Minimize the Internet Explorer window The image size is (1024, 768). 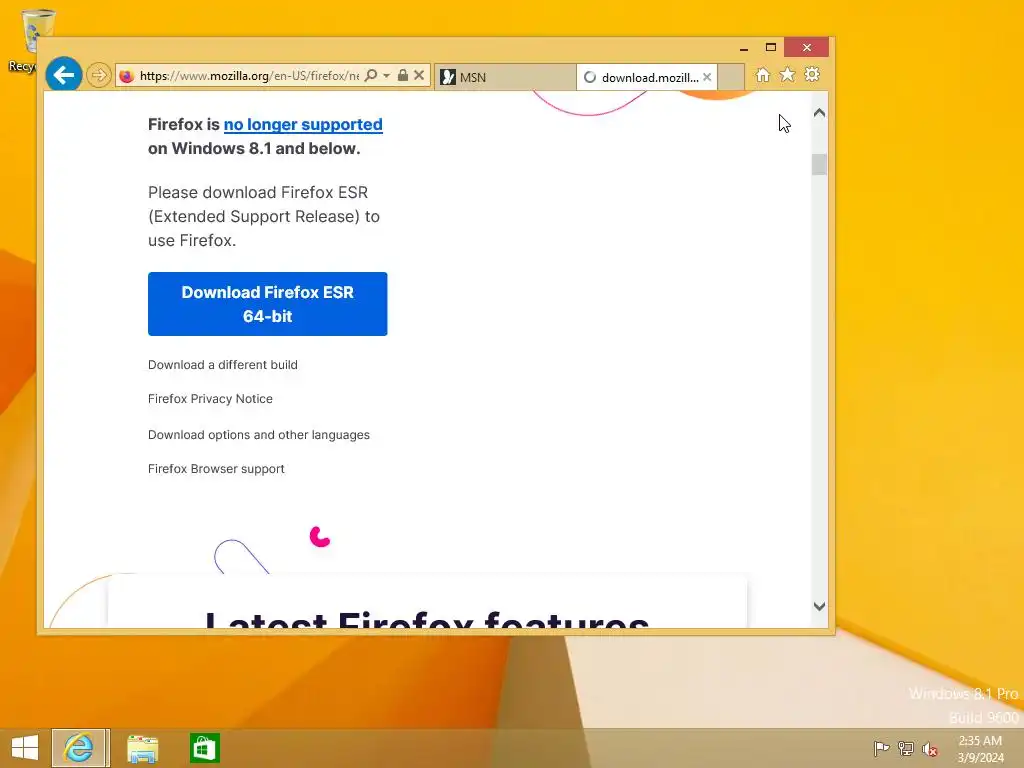click(x=744, y=48)
